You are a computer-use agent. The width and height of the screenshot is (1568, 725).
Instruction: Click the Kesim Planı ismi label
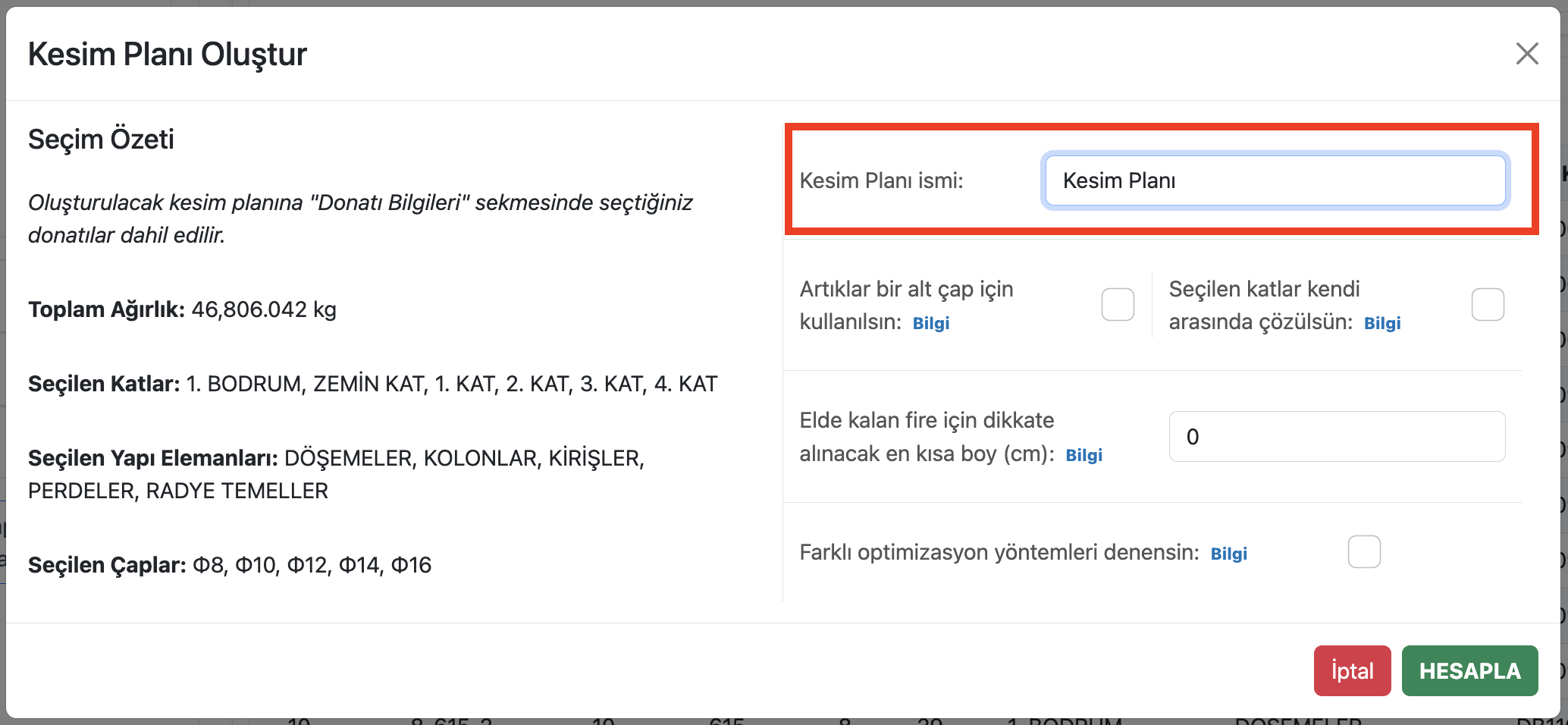(x=881, y=180)
